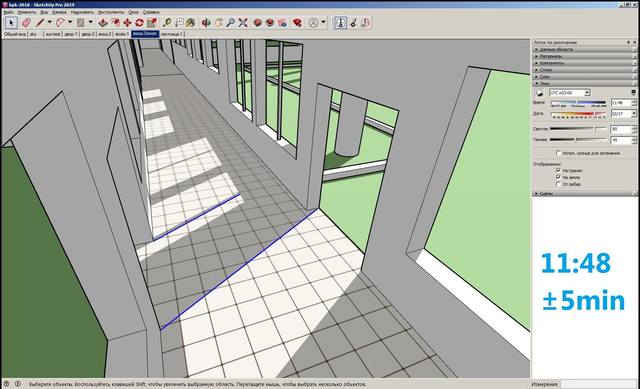This screenshot has height=389, width=640.
Task: Expand the Слои panel
Action: (x=585, y=77)
